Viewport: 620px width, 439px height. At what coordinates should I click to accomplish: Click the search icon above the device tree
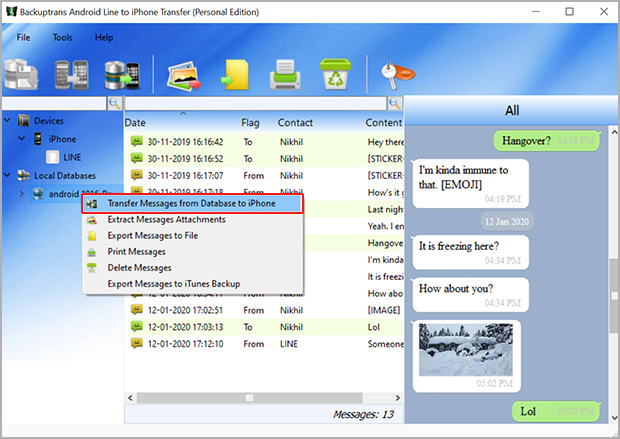114,104
